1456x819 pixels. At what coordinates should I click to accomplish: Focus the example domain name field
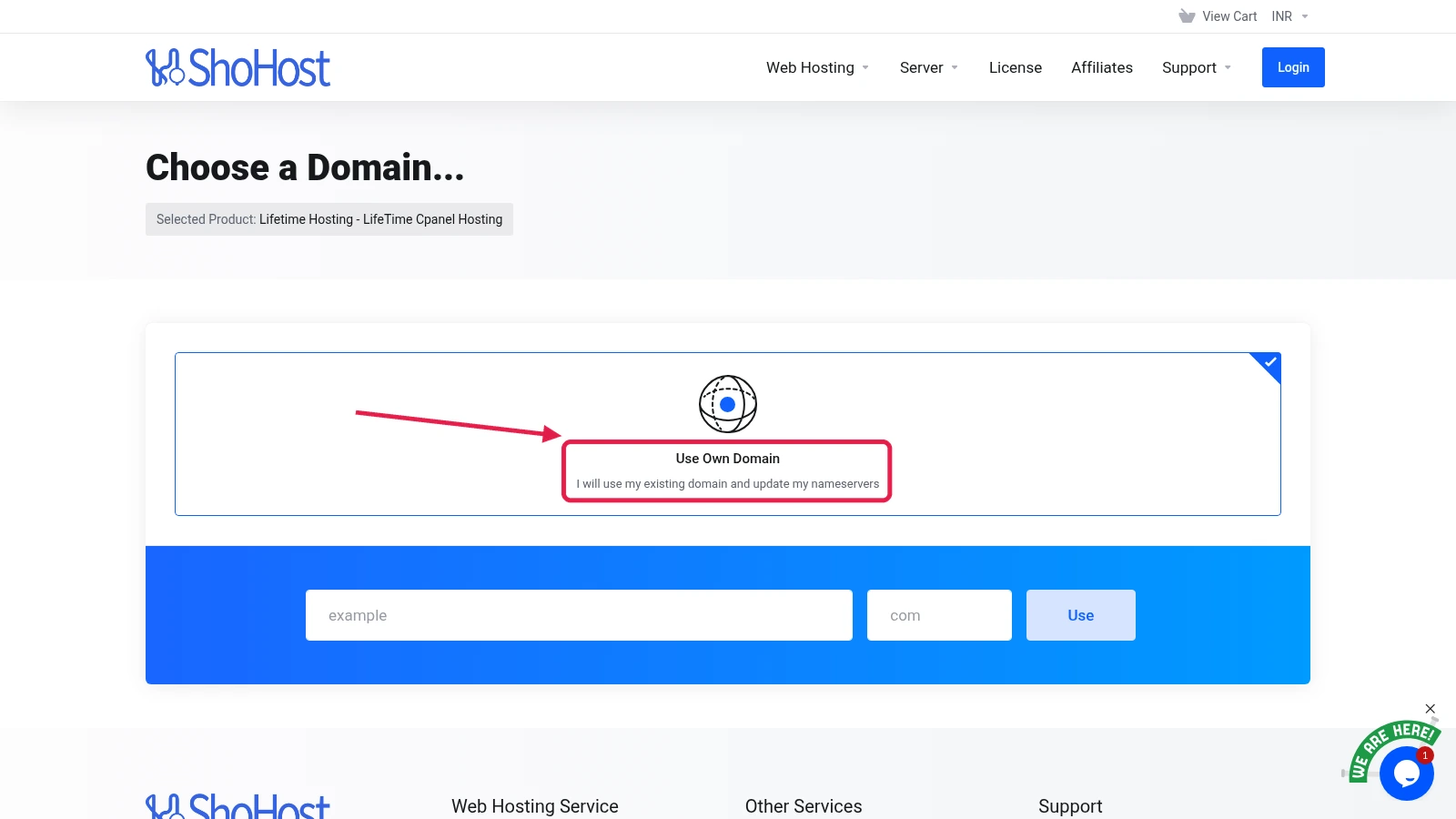pyautogui.click(x=579, y=615)
